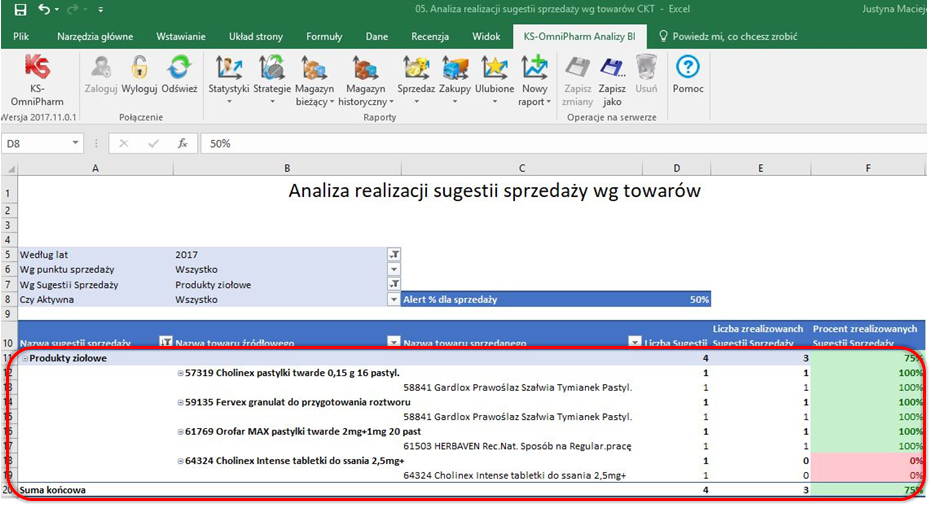Click the Zapisz zmiany diskette icon
932x507 pixels.
(x=577, y=67)
